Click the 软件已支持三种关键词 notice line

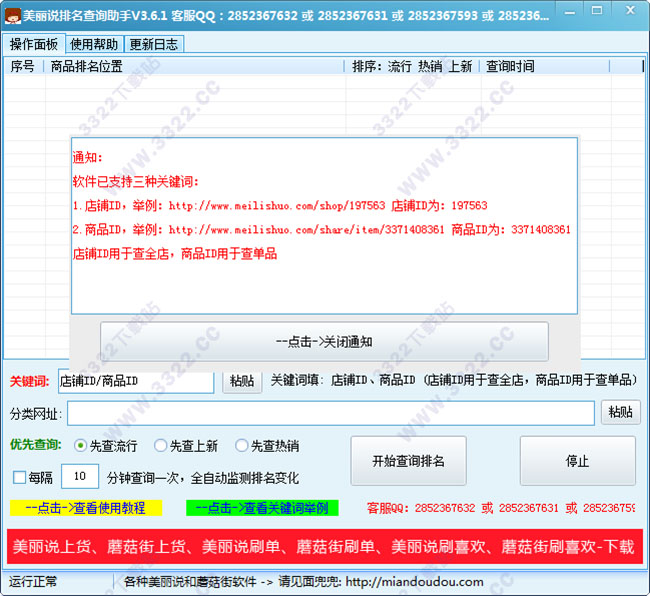tap(136, 182)
